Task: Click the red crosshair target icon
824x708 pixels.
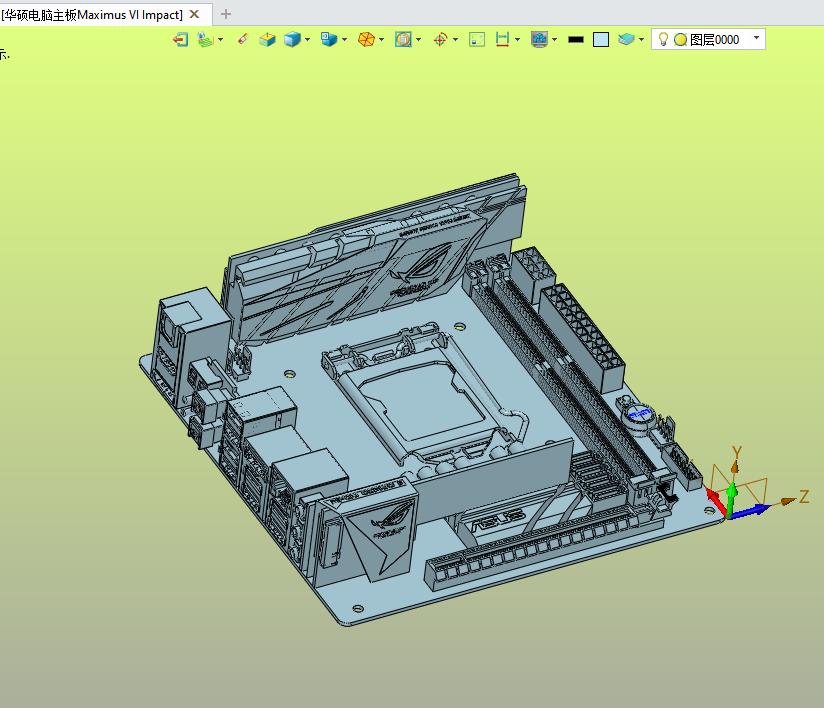Action: (440, 39)
